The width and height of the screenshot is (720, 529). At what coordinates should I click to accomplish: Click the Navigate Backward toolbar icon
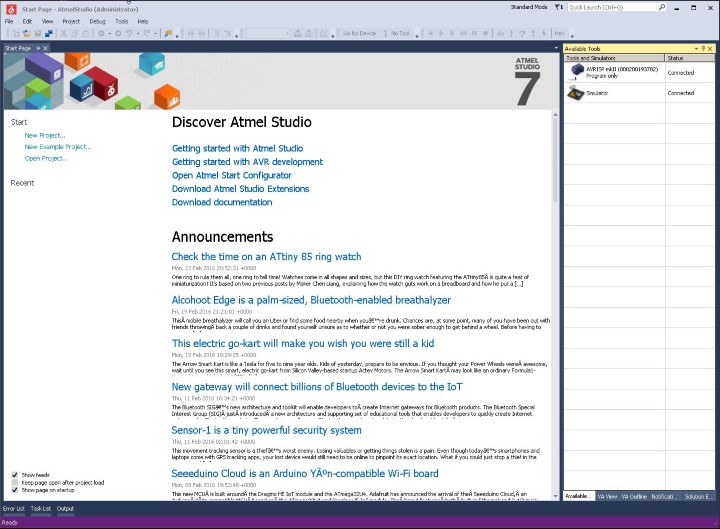tap(101, 34)
